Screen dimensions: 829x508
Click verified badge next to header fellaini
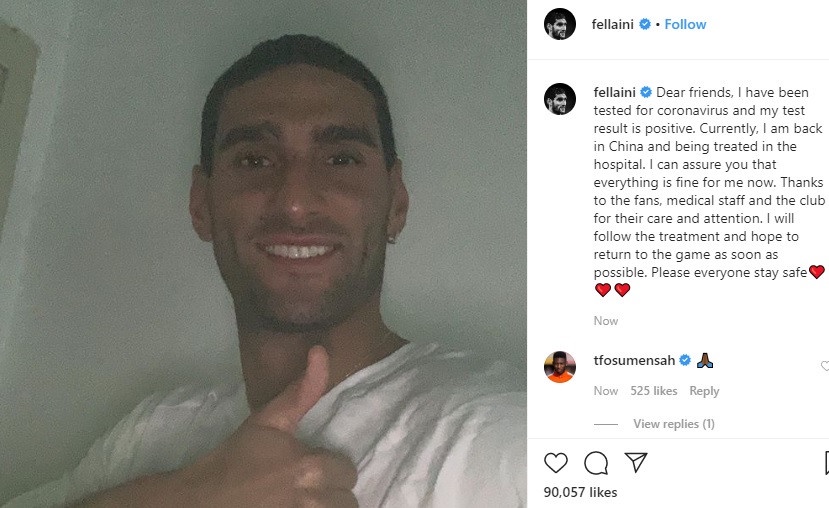tap(644, 24)
